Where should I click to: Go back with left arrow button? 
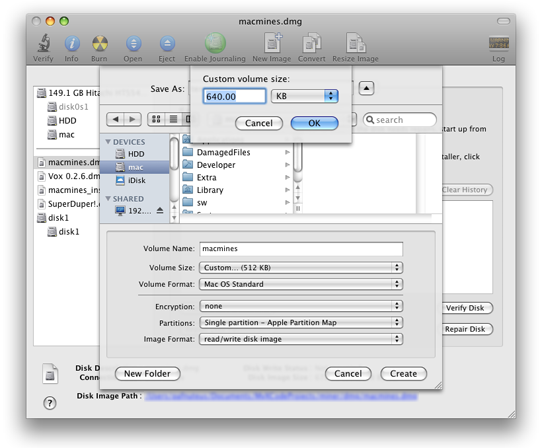[115, 119]
